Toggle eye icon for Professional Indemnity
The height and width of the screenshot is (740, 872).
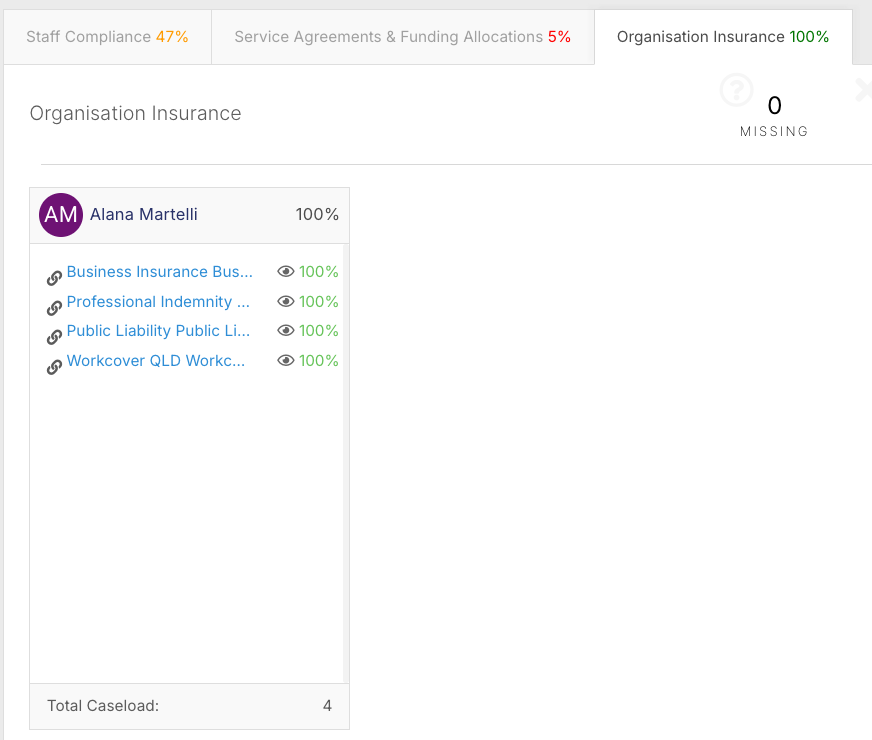[x=286, y=301]
